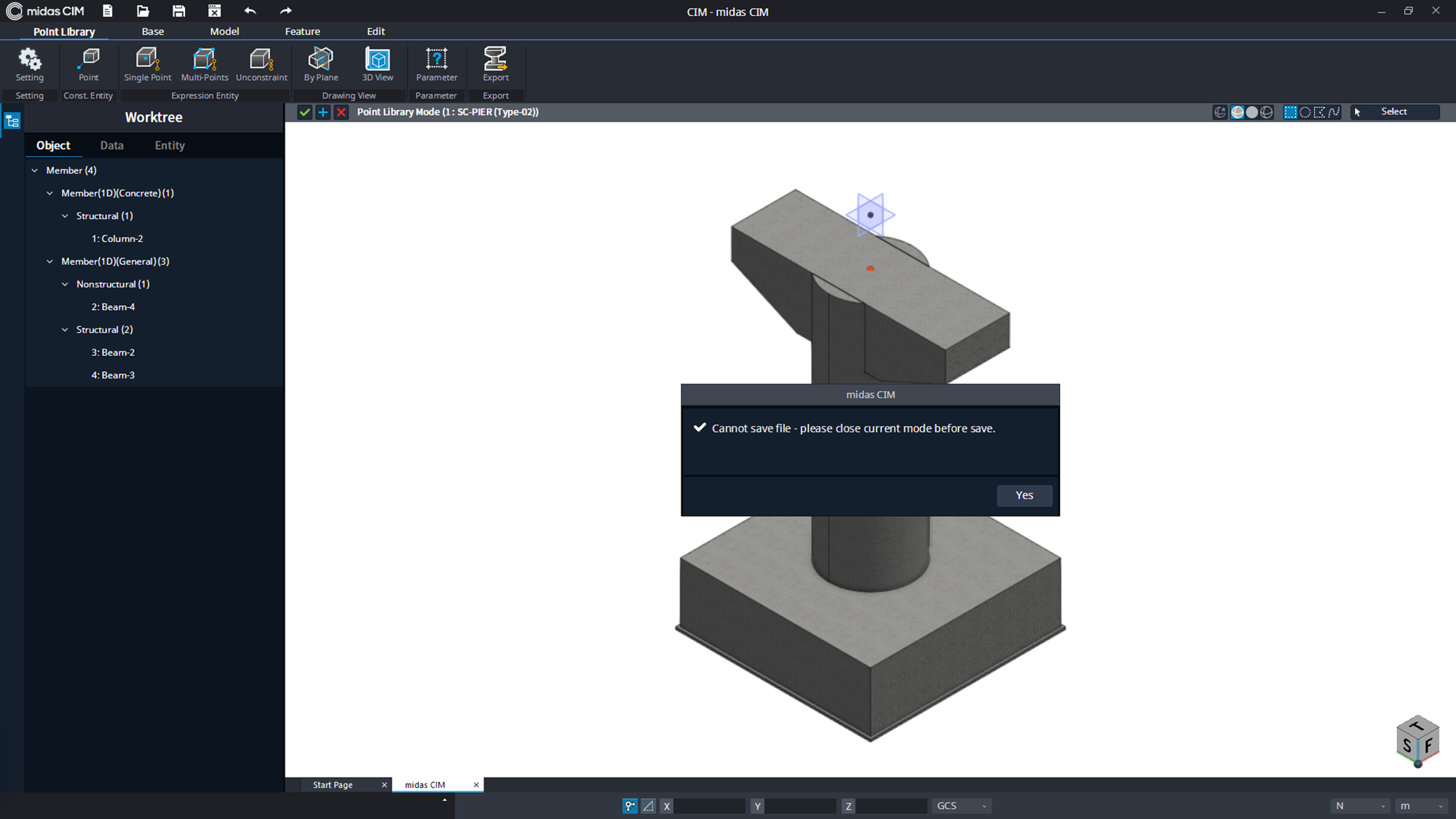Close the Start Page tab
This screenshot has height=819, width=1456.
click(x=384, y=785)
